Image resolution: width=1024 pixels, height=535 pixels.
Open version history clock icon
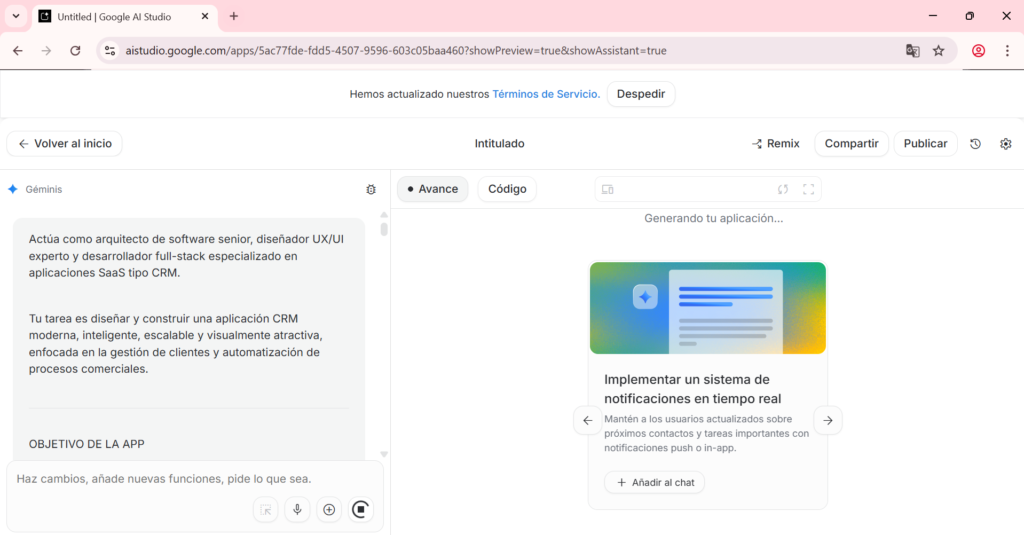pos(975,144)
